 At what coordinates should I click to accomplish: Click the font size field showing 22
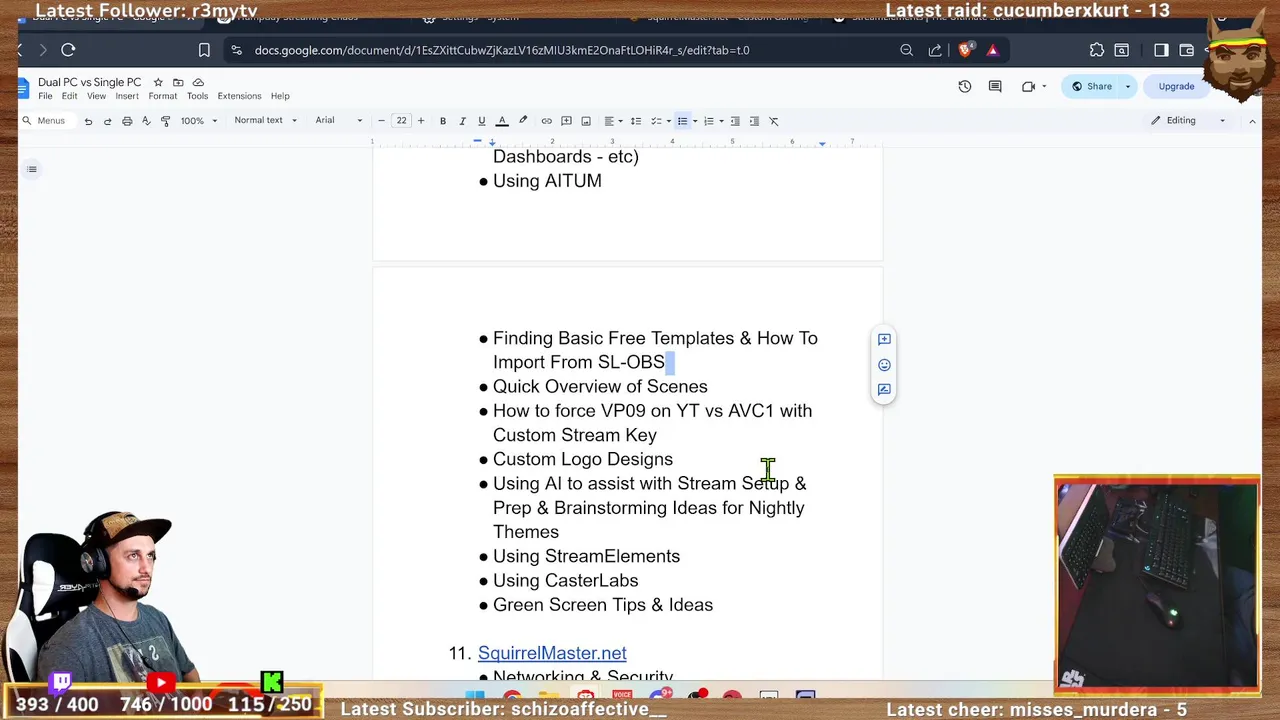coord(401,121)
